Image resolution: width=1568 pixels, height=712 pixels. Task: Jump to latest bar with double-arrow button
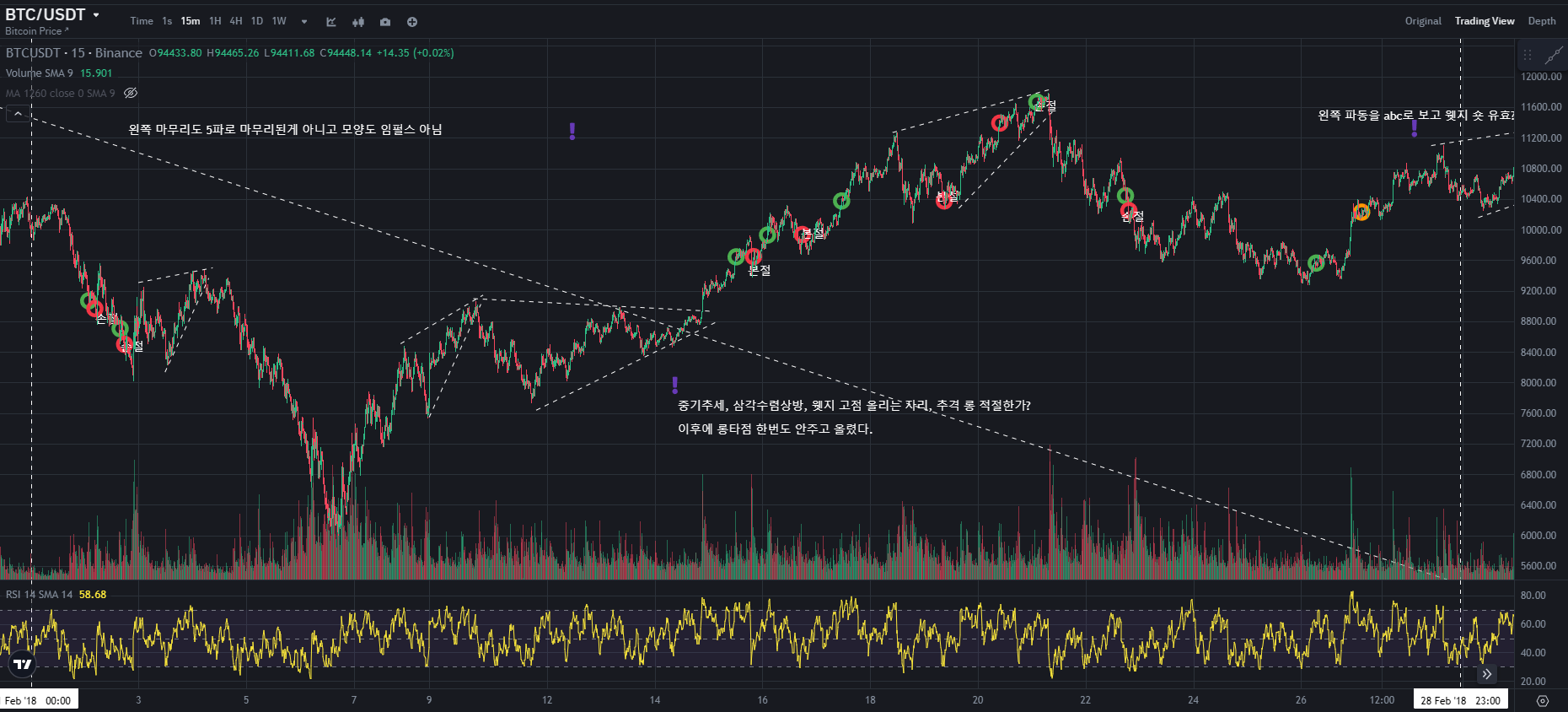pyautogui.click(x=1487, y=674)
